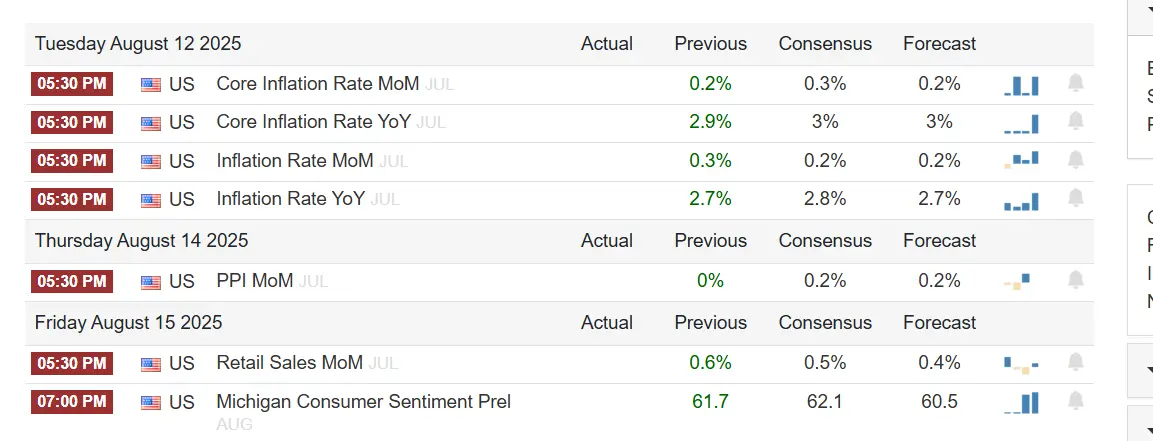Click the US flag beside PPI MoM

(x=151, y=282)
